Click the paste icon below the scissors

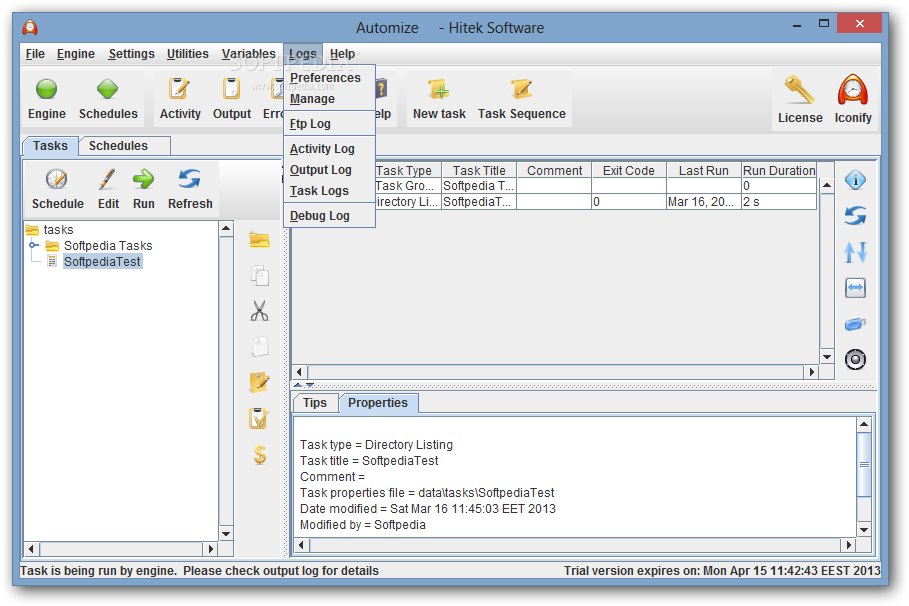(x=259, y=347)
